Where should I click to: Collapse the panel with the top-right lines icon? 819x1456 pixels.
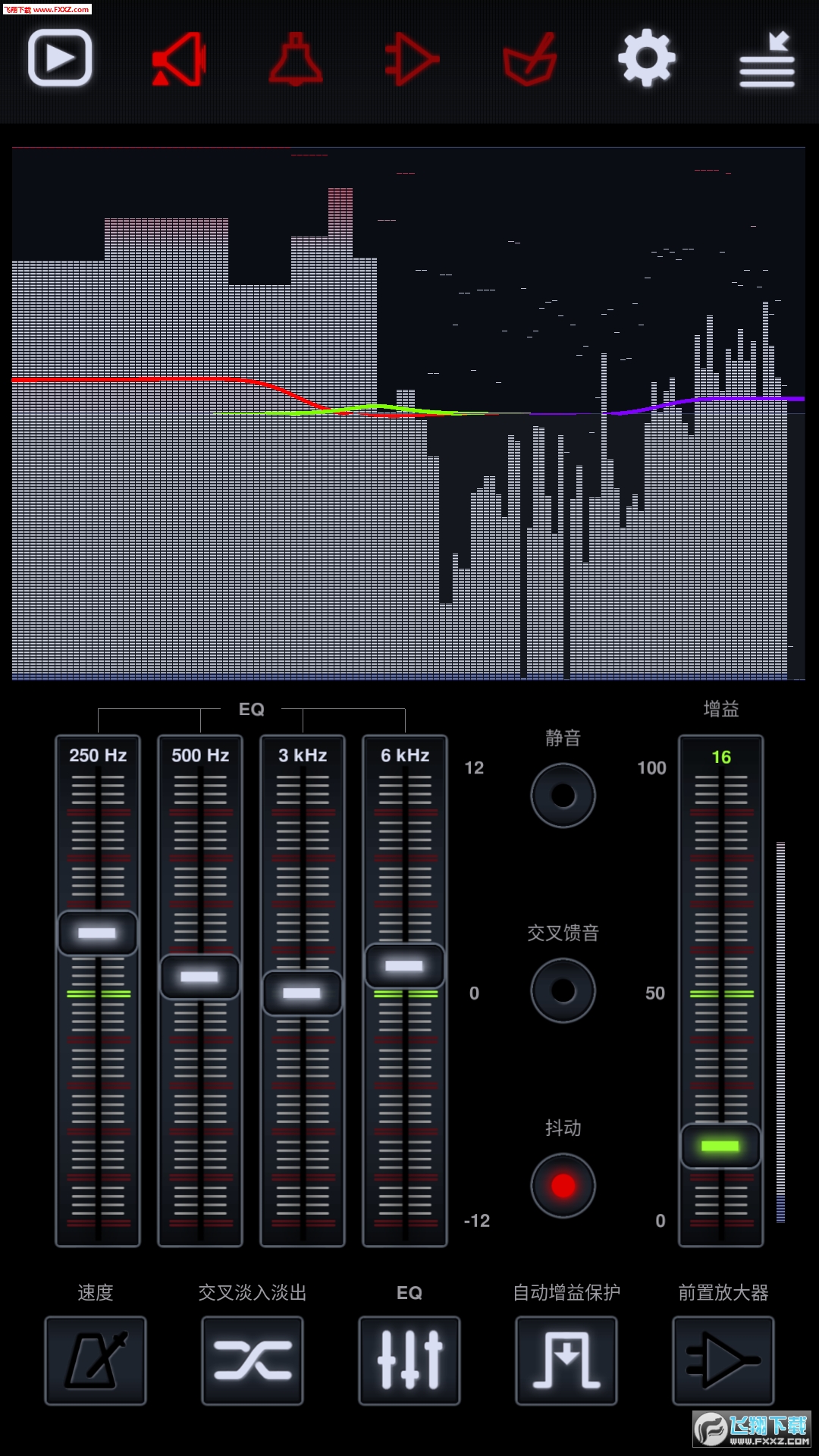[767, 59]
